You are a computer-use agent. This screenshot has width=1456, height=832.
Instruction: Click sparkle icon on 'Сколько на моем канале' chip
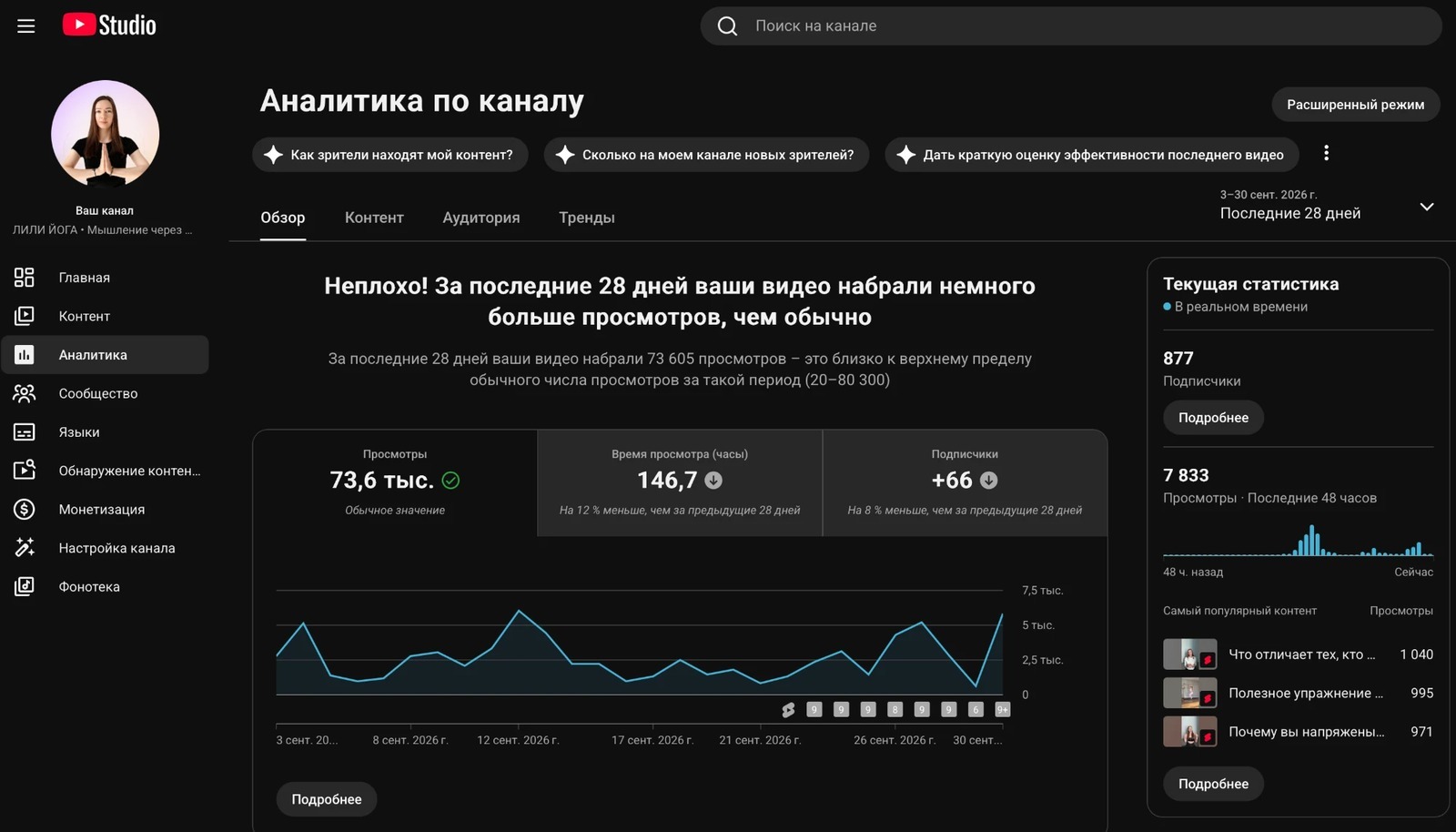click(x=565, y=155)
